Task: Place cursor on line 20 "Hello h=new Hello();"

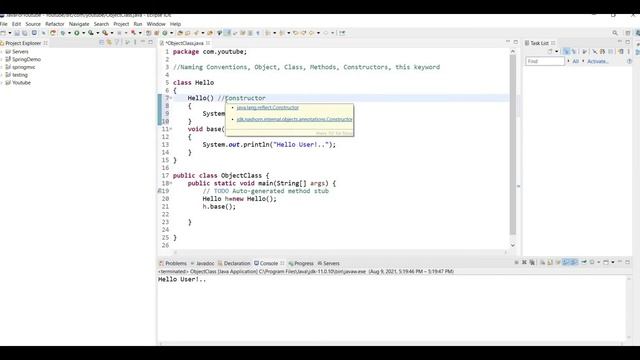Action: point(239,199)
